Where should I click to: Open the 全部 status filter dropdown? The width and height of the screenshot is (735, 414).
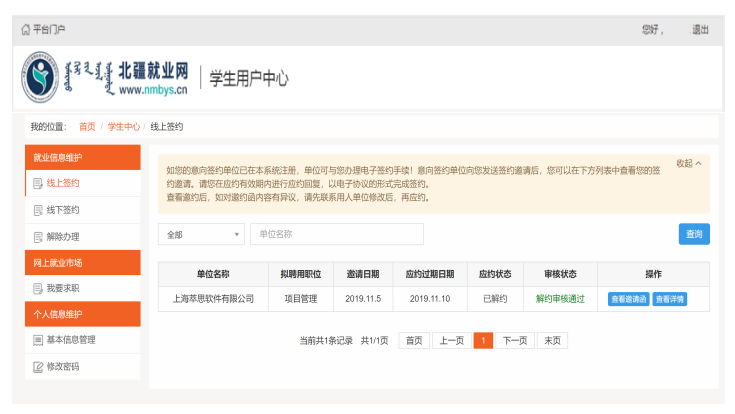(200, 234)
